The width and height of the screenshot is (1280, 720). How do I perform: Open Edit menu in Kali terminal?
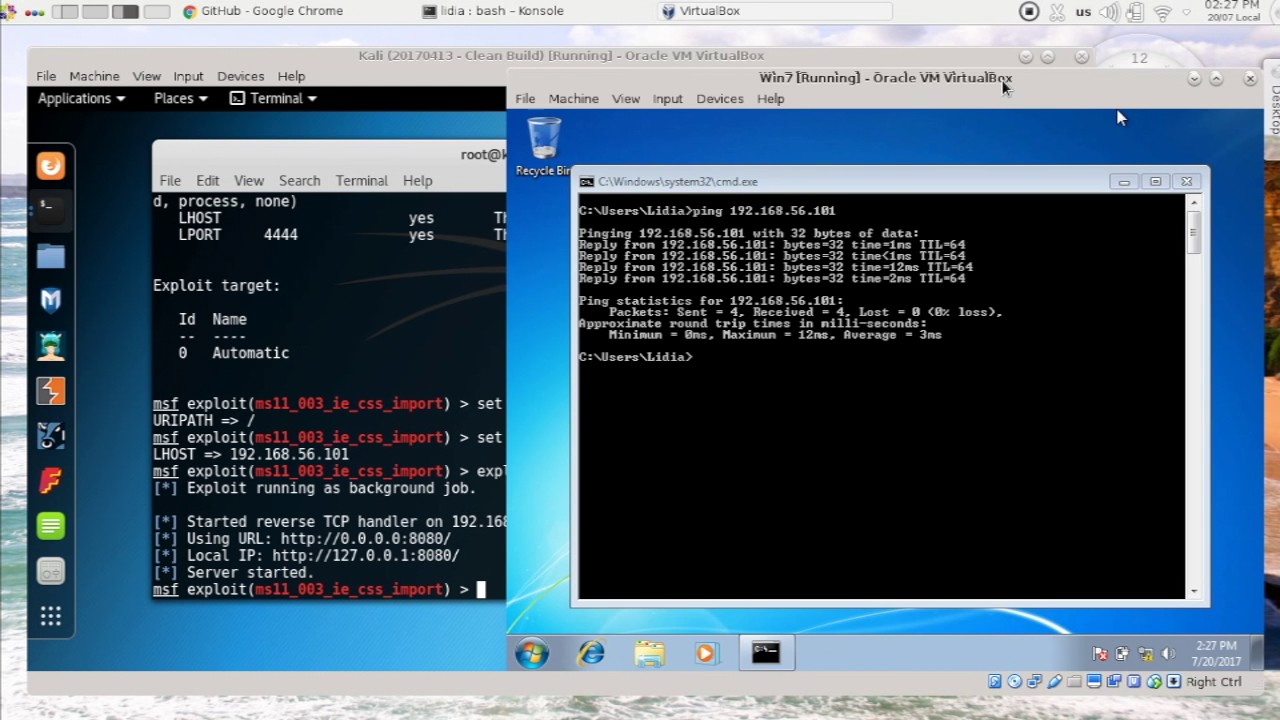pos(207,180)
